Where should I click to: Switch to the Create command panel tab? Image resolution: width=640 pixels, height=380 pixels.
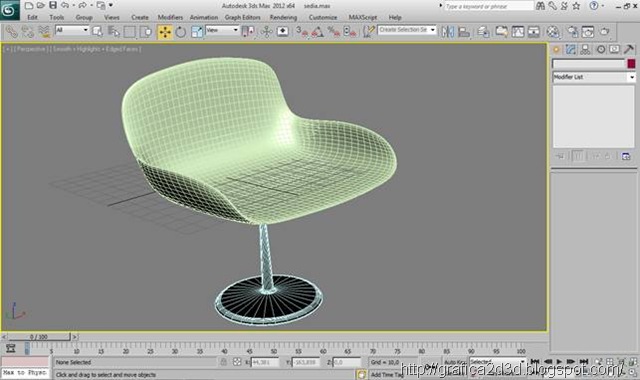[556, 49]
